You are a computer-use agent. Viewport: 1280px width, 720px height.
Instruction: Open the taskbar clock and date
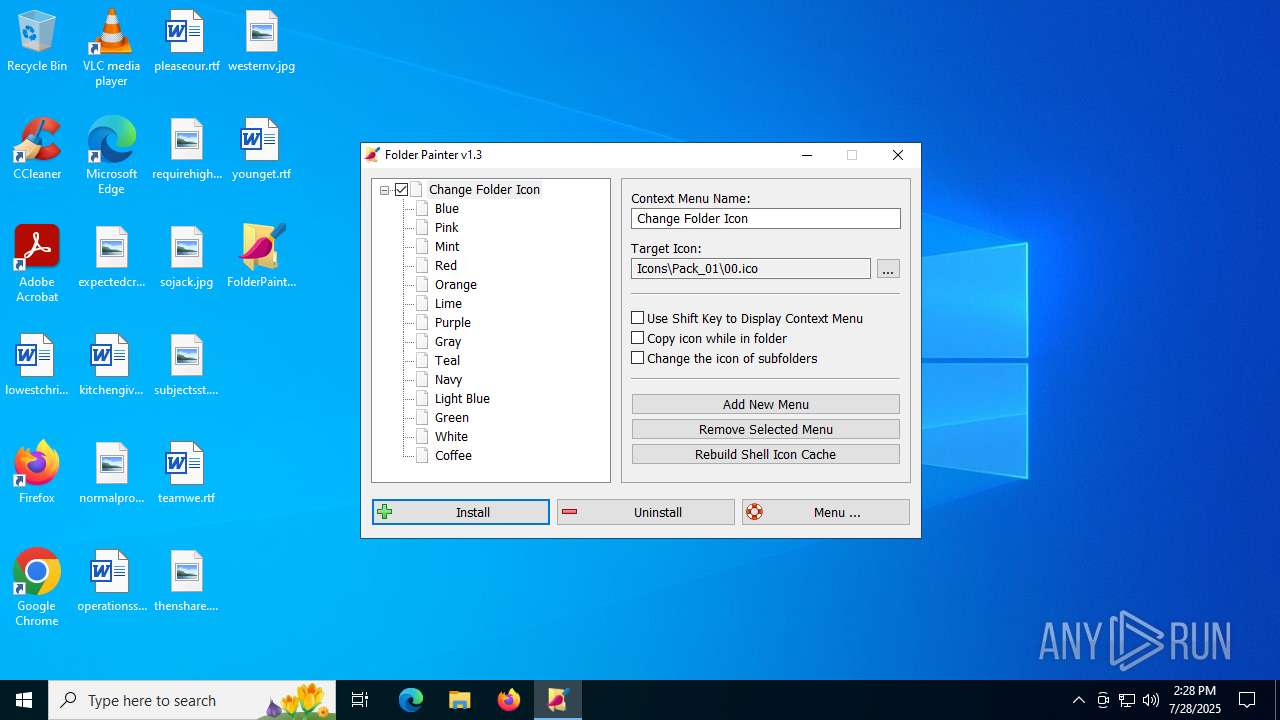[1196, 700]
